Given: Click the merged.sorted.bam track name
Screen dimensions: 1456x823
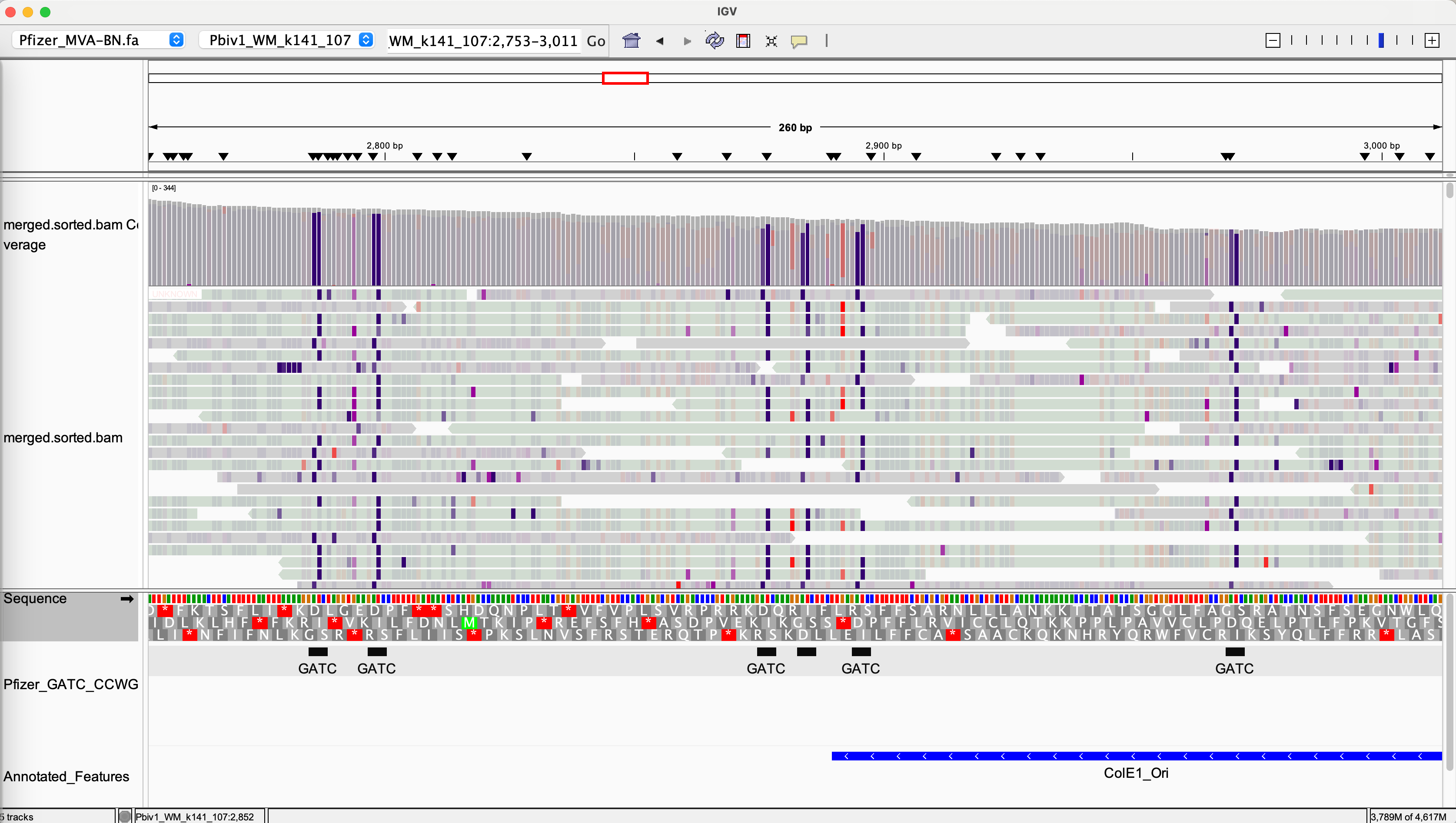Looking at the screenshot, I should point(63,438).
